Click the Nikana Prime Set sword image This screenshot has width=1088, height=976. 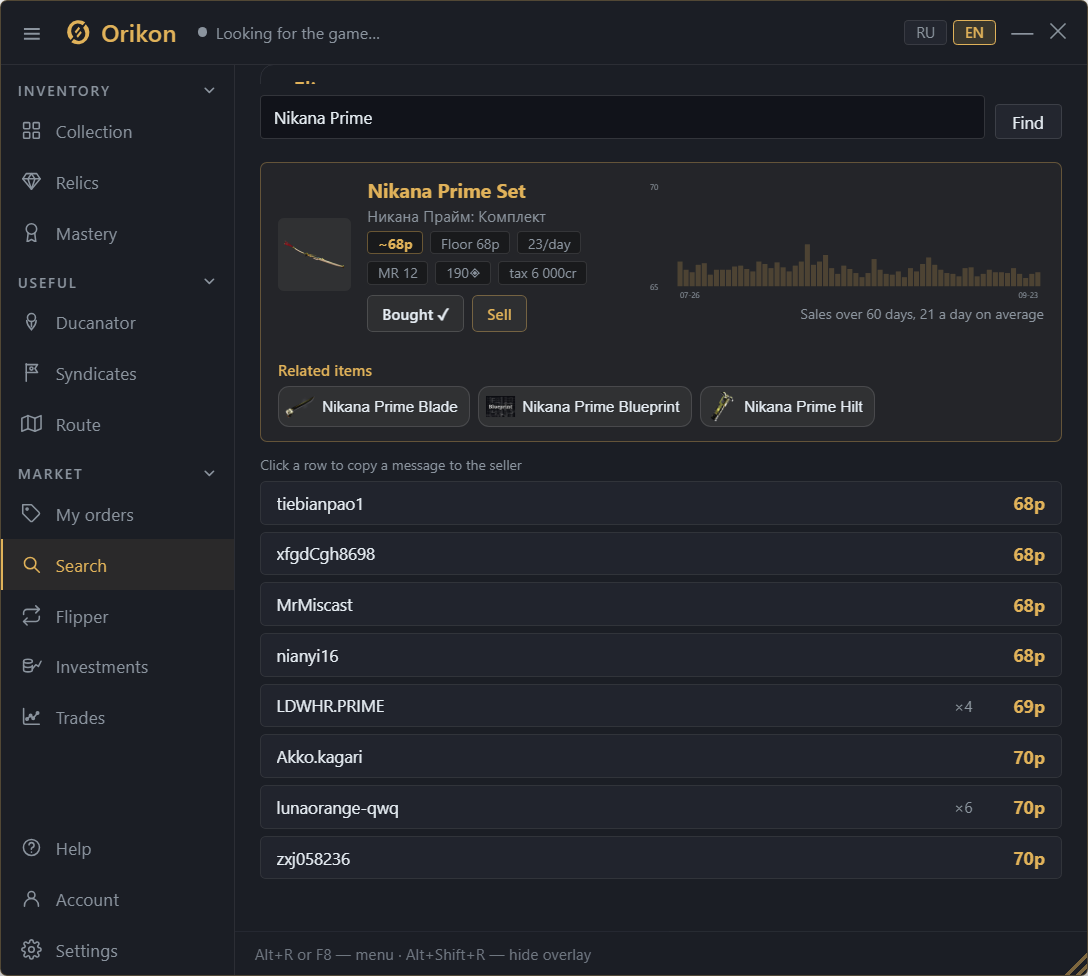[314, 255]
